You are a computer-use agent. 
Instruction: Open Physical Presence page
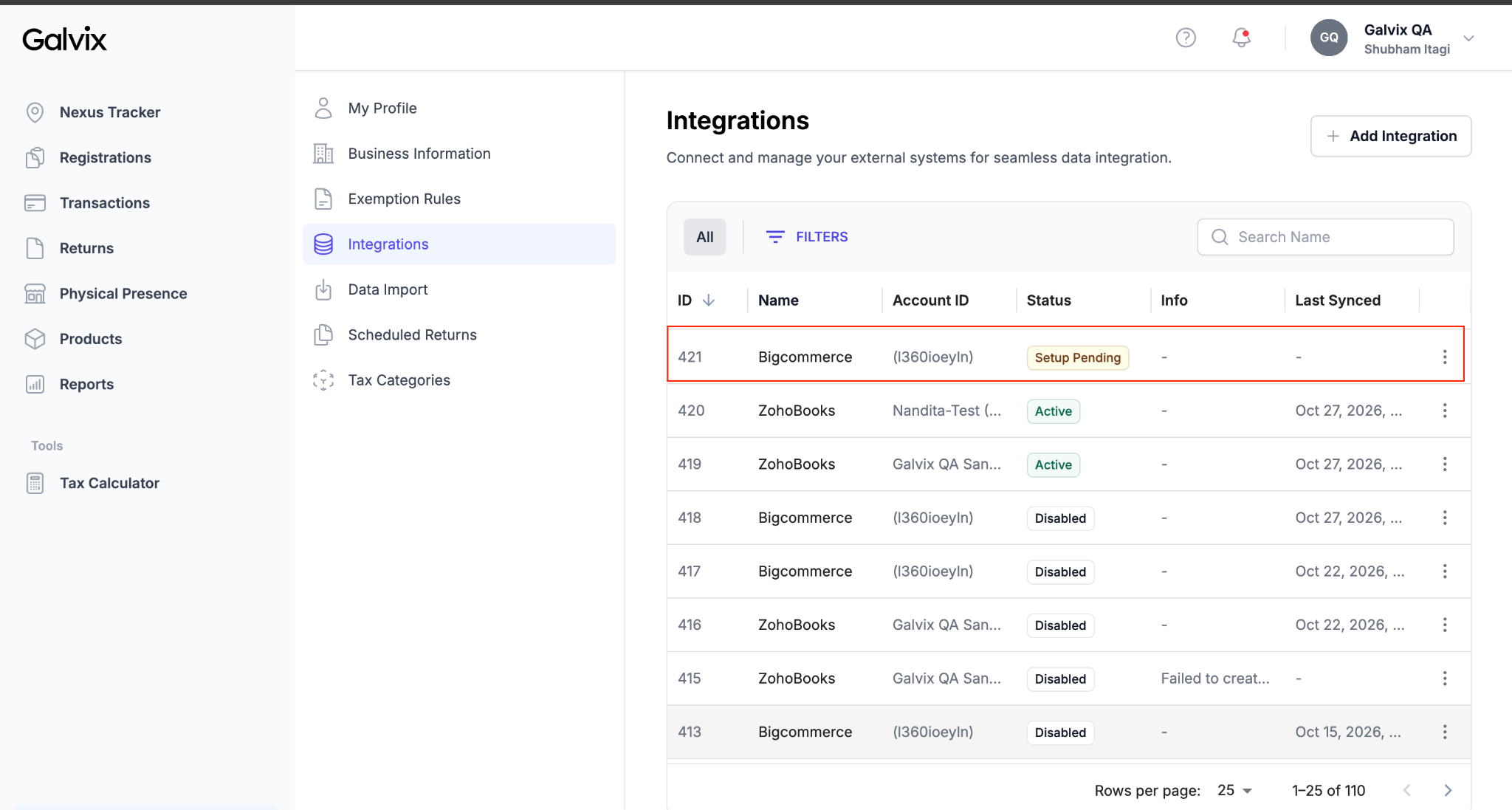[123, 294]
